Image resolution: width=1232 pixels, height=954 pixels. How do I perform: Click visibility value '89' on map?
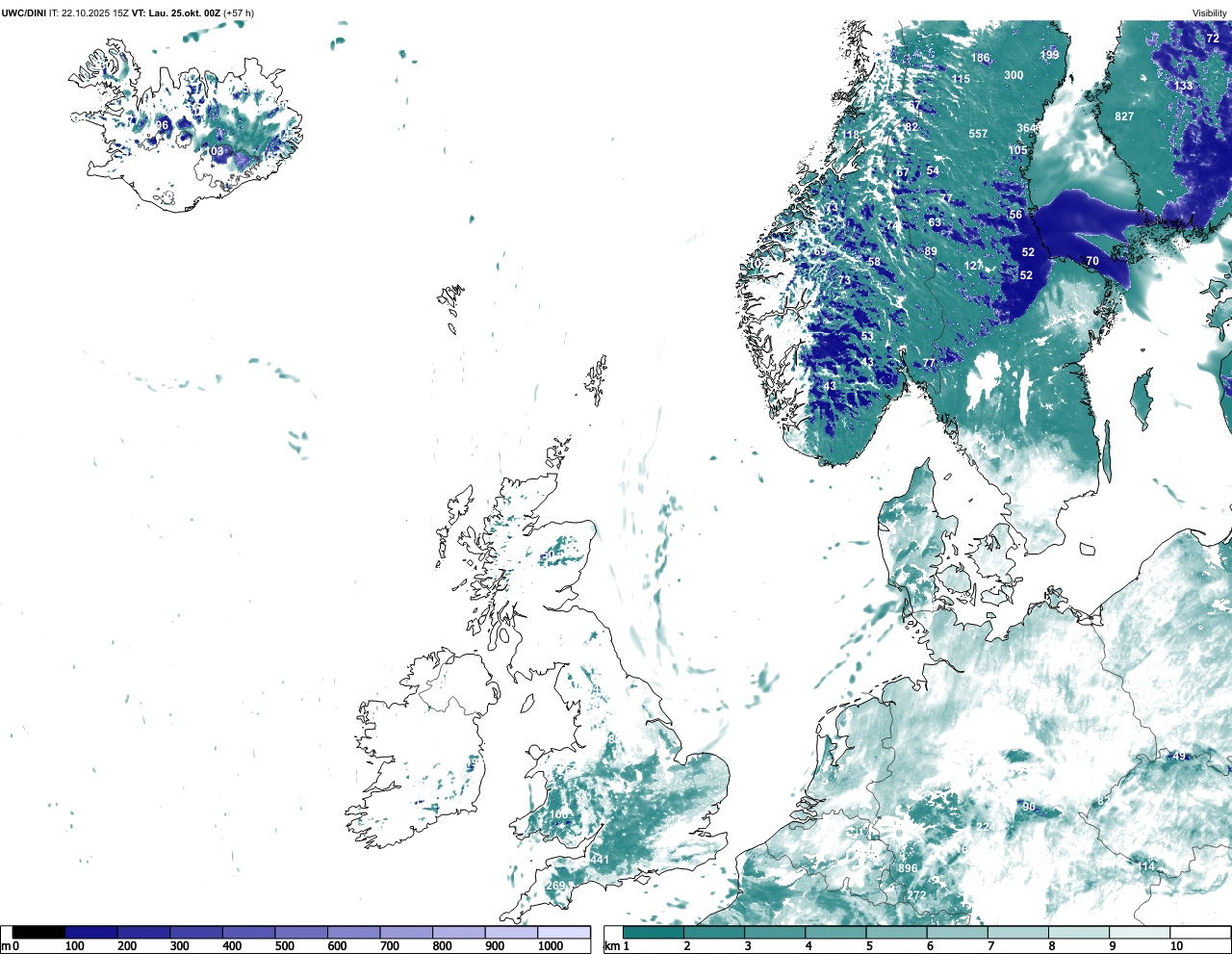931,251
